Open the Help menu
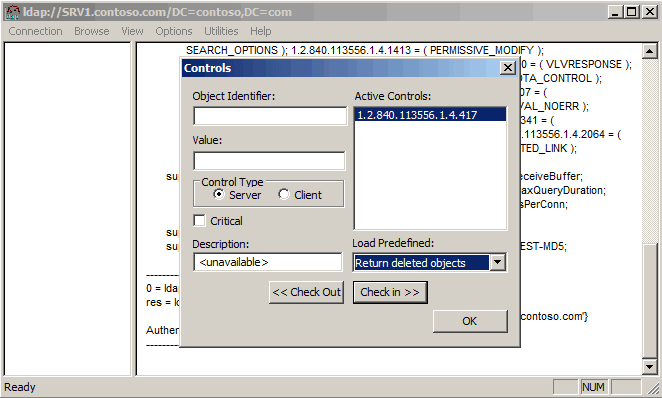This screenshot has height=398, width=662. [x=260, y=31]
